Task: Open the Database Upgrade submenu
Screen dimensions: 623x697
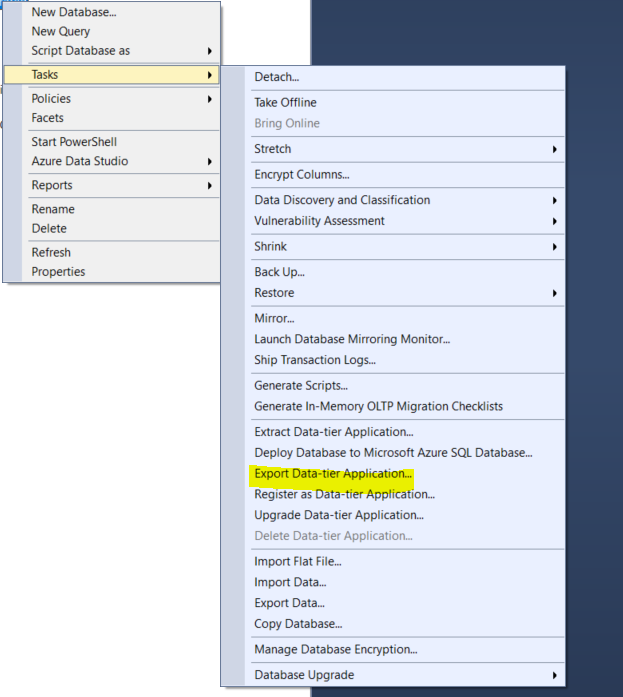Action: (x=393, y=675)
